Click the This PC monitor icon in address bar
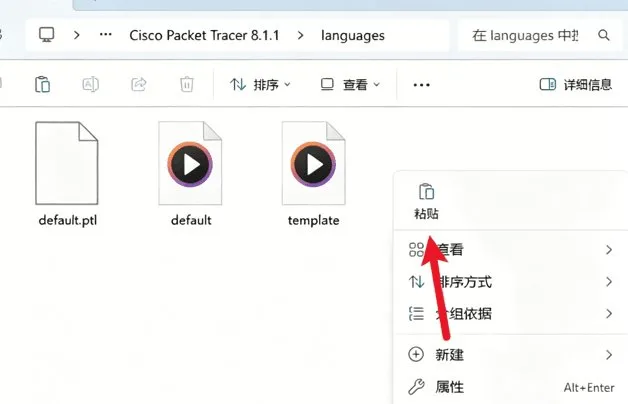 pos(46,35)
